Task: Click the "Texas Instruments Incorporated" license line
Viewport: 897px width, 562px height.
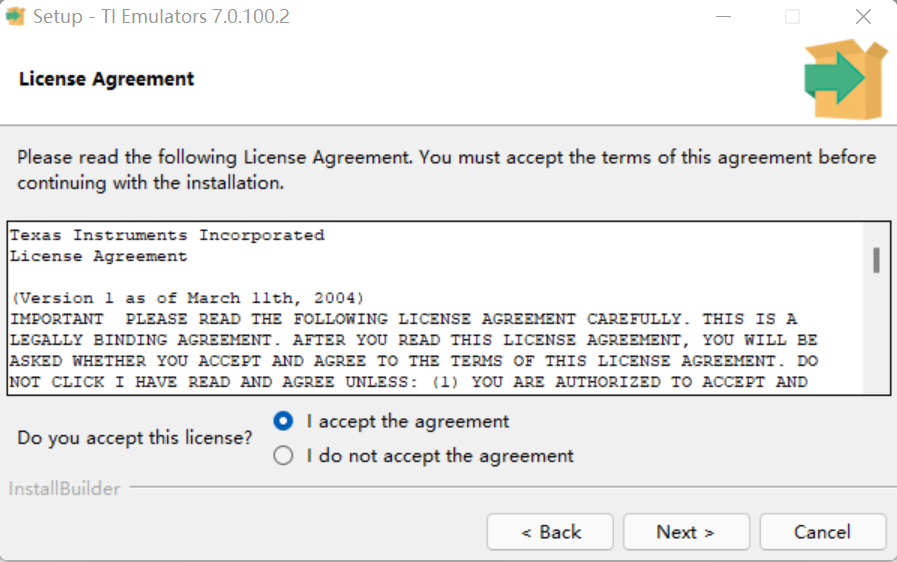Action: [167, 235]
